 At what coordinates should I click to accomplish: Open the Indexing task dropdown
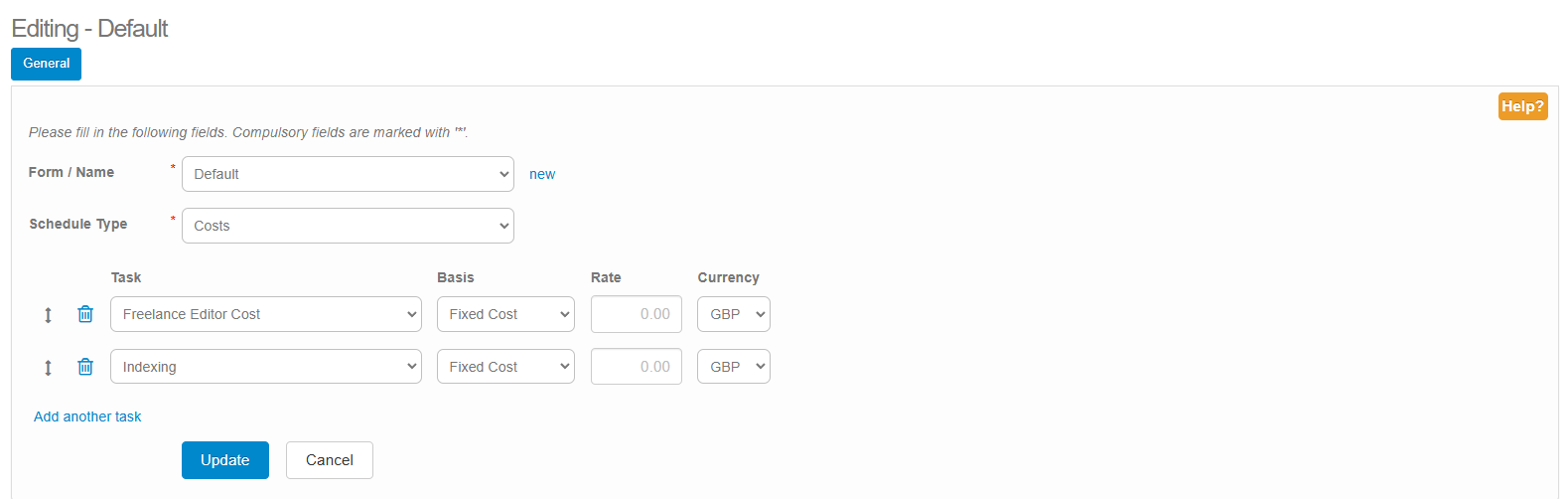coord(265,367)
